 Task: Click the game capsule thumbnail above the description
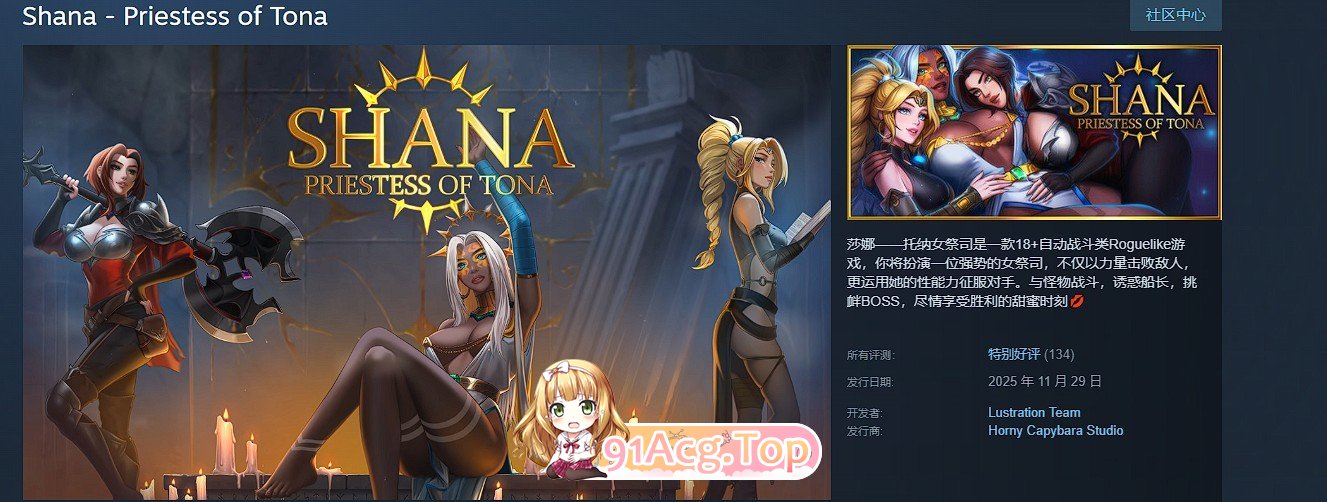click(x=1034, y=132)
